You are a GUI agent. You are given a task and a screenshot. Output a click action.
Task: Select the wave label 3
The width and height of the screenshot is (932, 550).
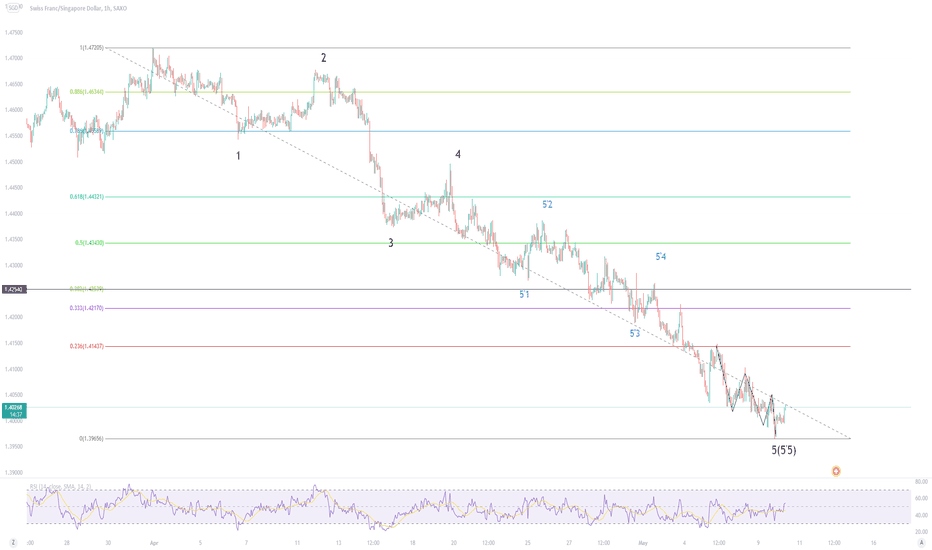coord(391,243)
